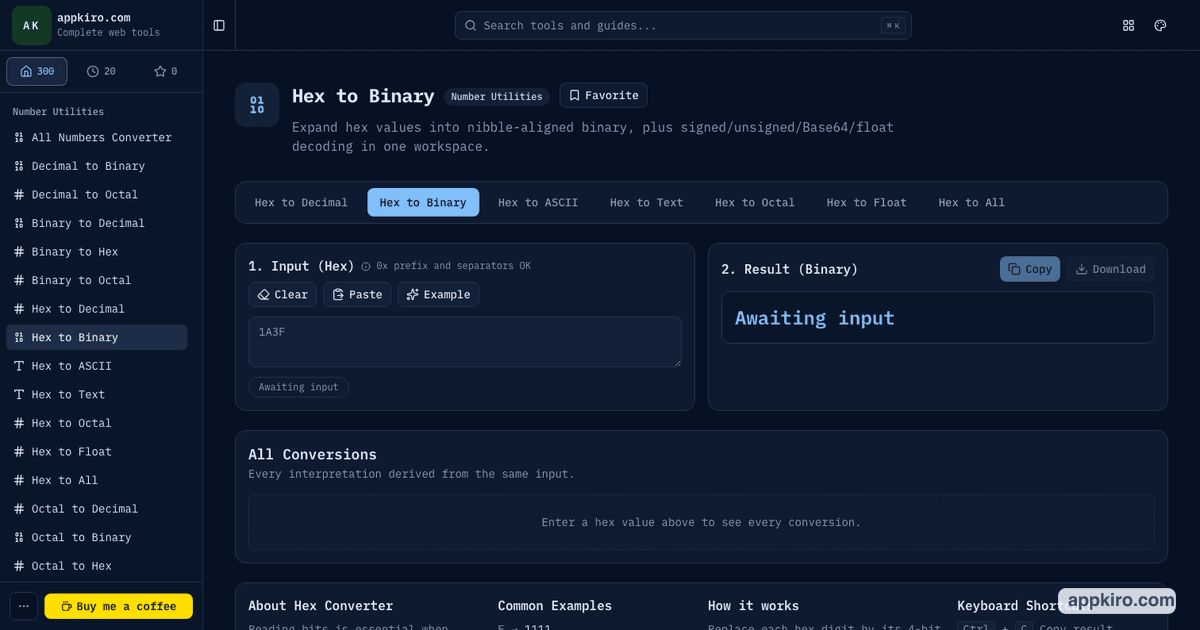The width and height of the screenshot is (1200, 630).
Task: Add tool to Favorite
Action: [603, 95]
